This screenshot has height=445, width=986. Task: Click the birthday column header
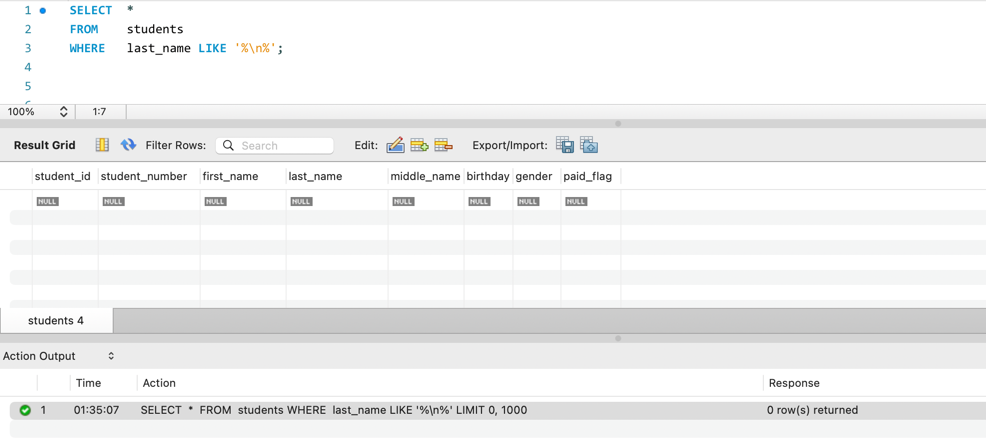tap(487, 176)
